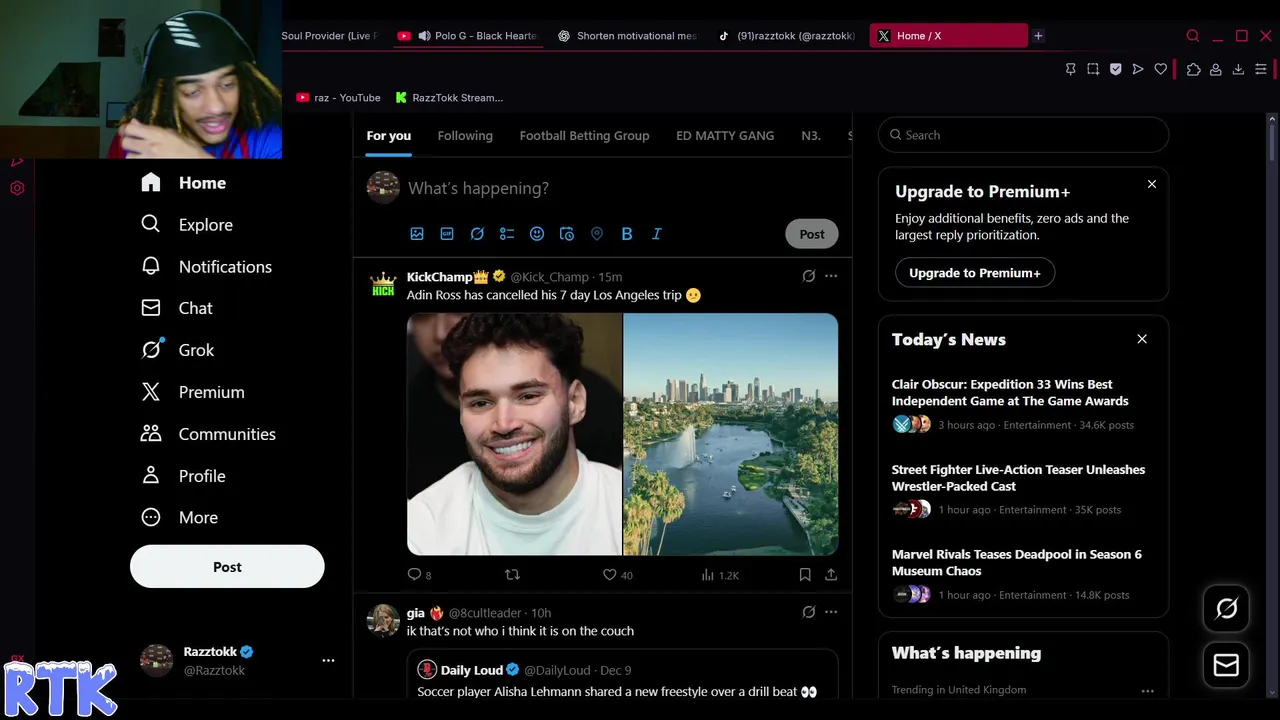This screenshot has height=720, width=1280.
Task: Open more options on gia's post
Action: click(831, 612)
